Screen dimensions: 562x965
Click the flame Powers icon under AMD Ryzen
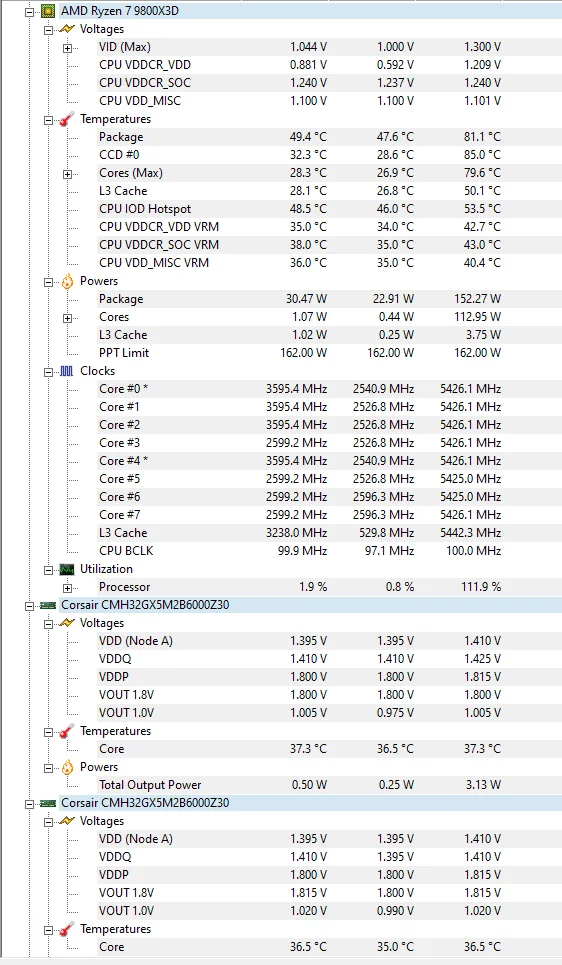click(x=67, y=281)
